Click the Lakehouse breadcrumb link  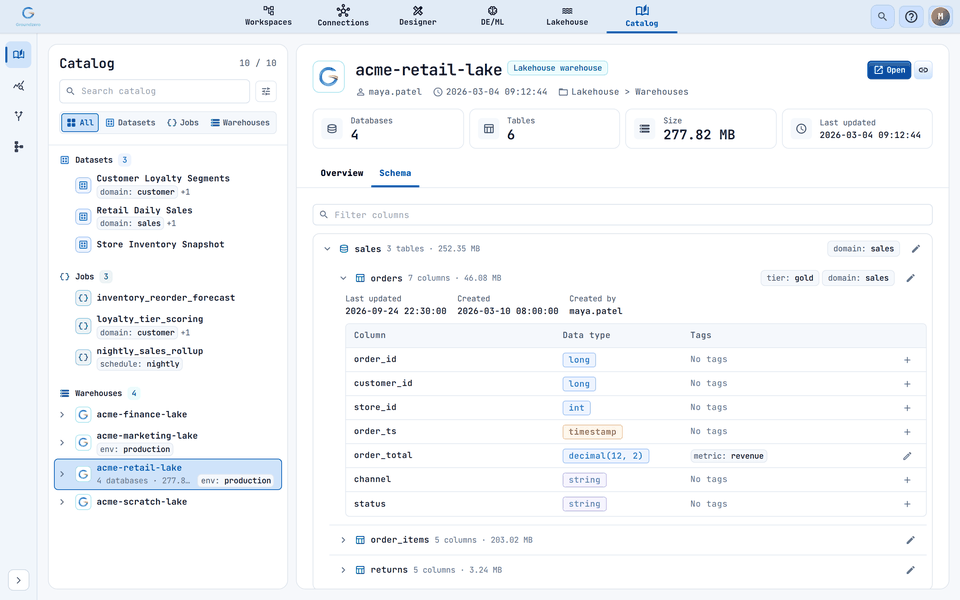[x=594, y=92]
